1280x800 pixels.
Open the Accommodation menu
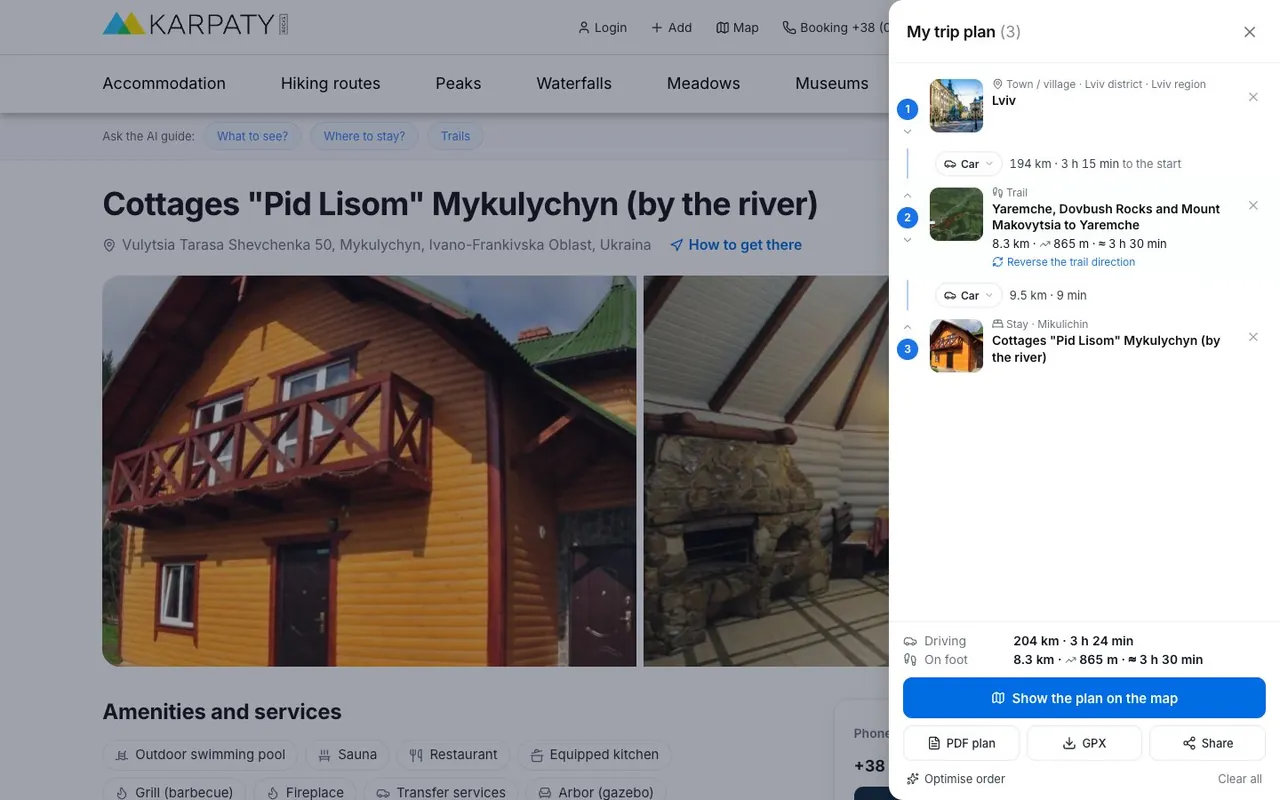point(164,83)
